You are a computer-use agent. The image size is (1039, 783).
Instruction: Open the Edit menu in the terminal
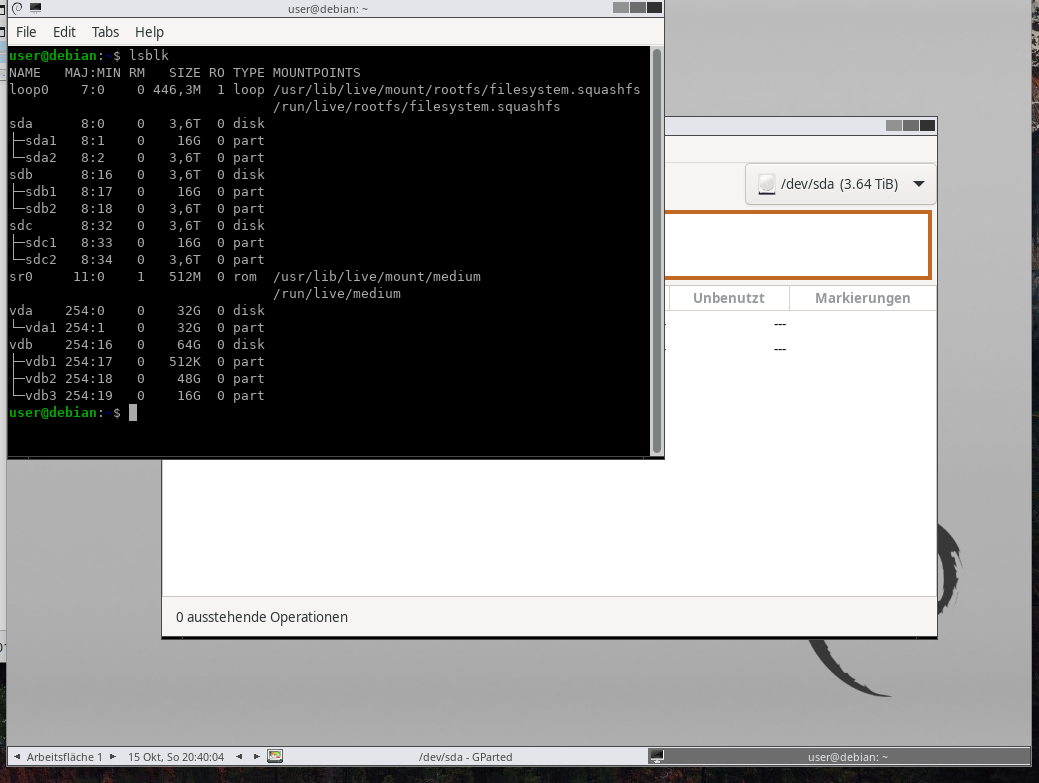pos(64,32)
